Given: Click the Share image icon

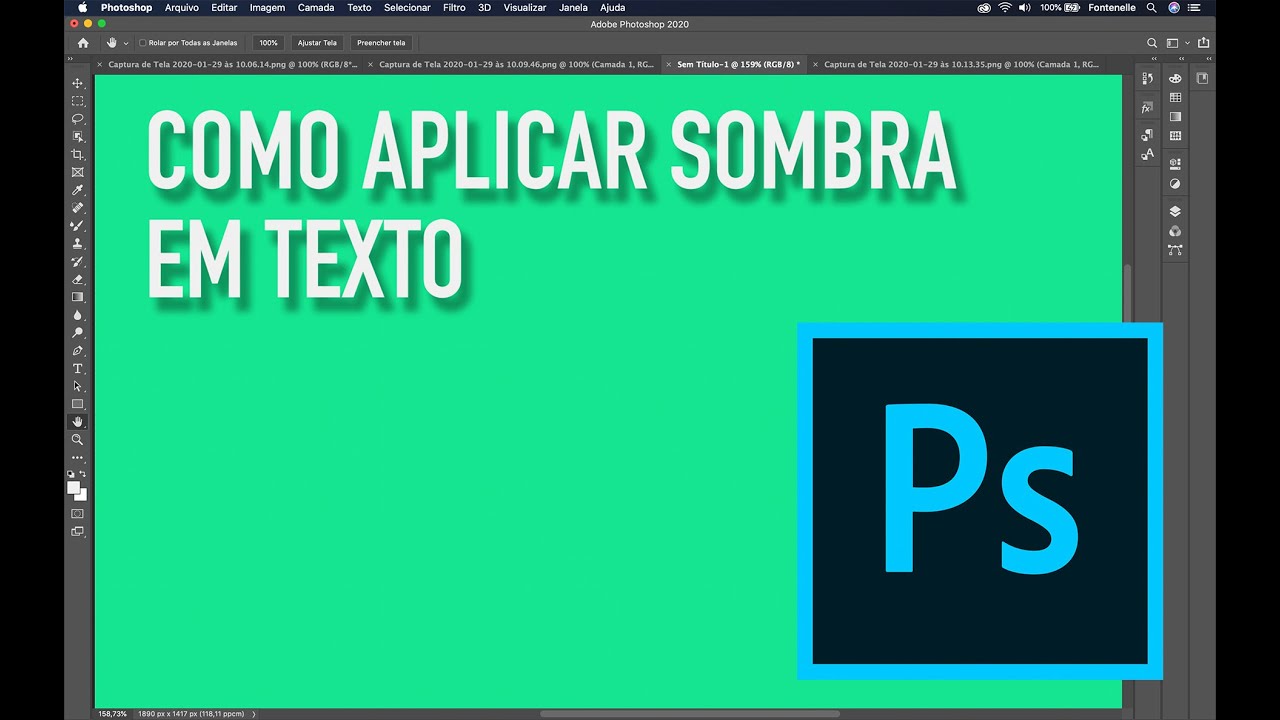Looking at the screenshot, I should coord(1203,43).
